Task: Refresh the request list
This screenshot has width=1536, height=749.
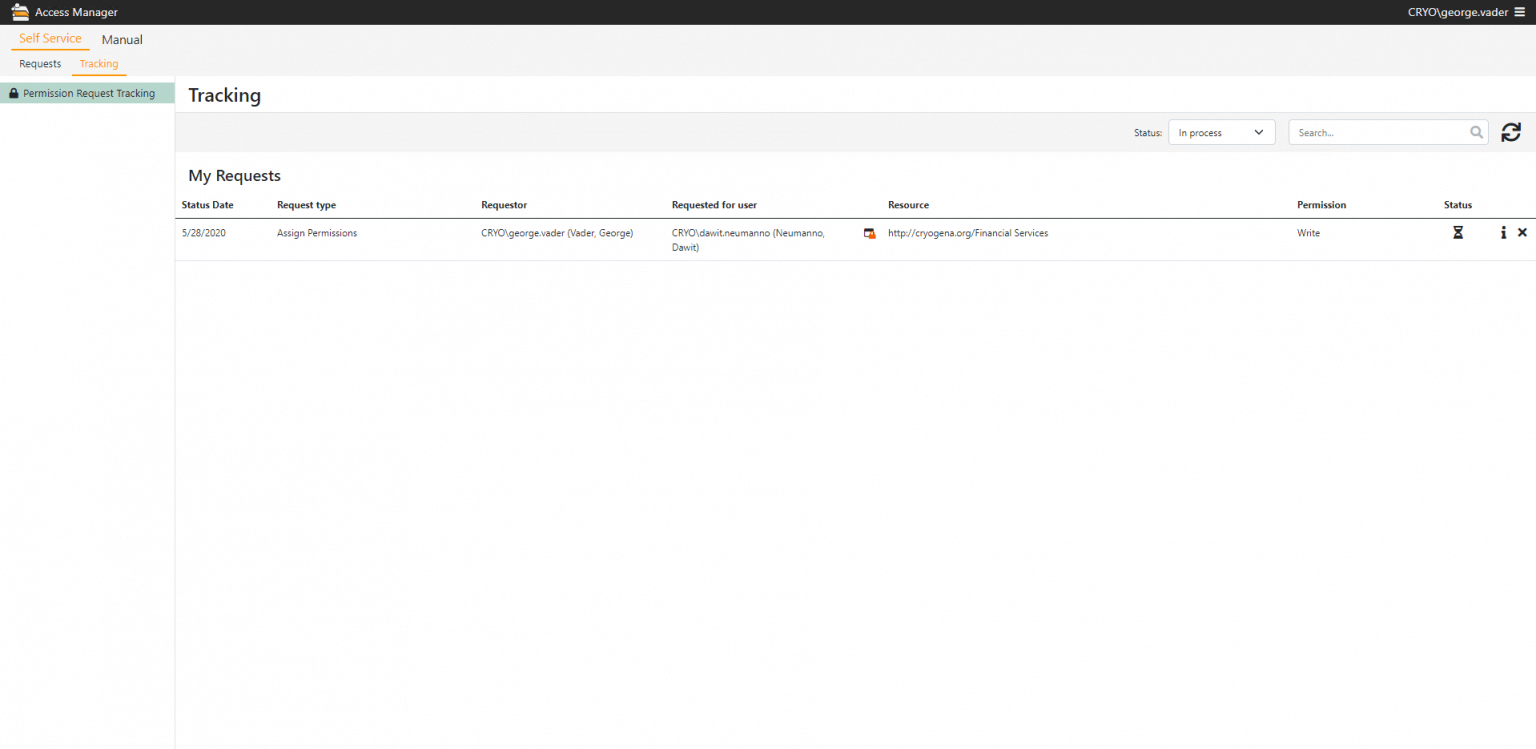Action: point(1511,131)
